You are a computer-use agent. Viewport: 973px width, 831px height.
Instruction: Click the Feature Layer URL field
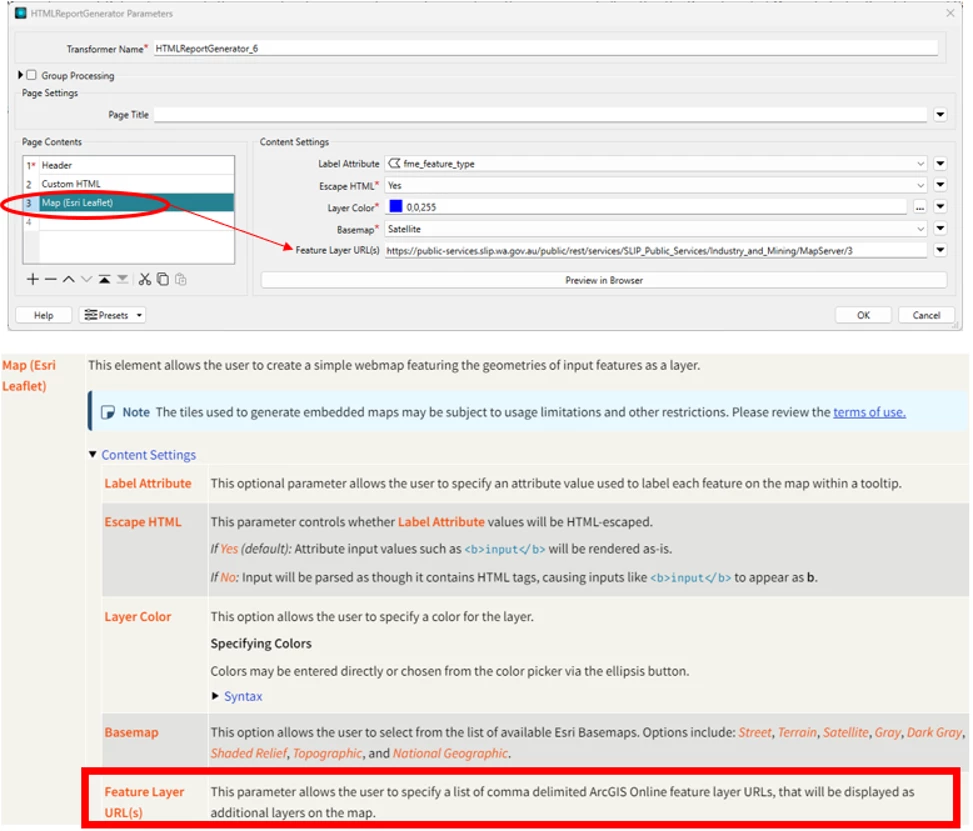656,251
